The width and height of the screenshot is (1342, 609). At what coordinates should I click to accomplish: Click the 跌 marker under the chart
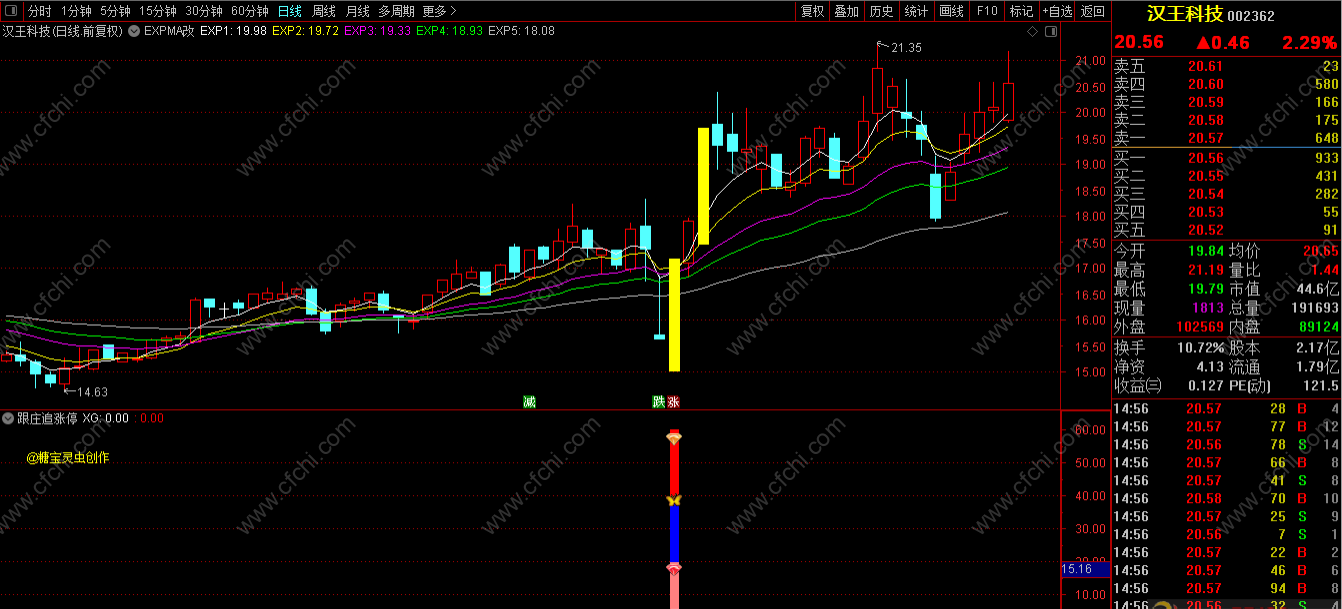click(658, 402)
